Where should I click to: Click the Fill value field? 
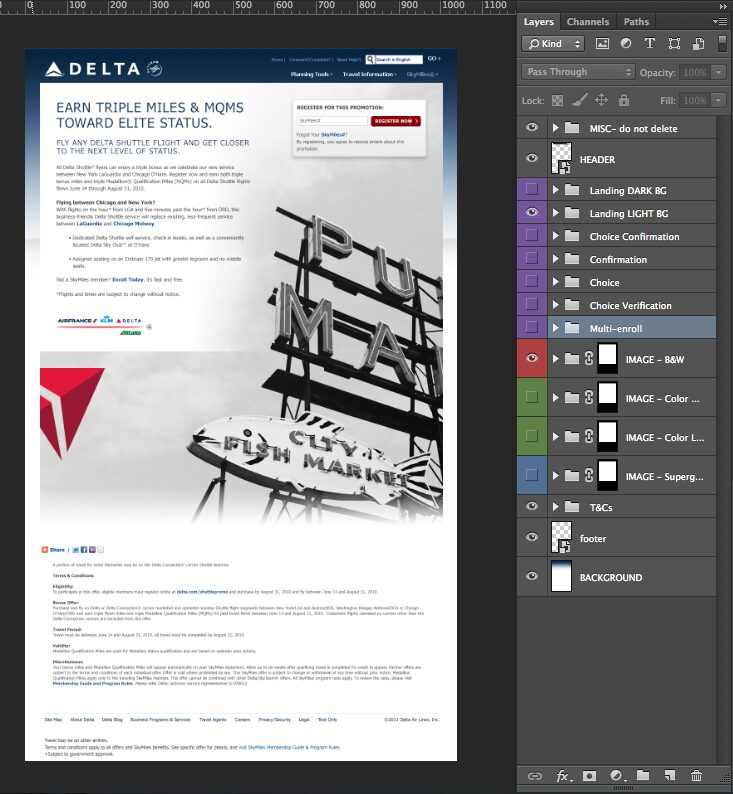[x=695, y=100]
